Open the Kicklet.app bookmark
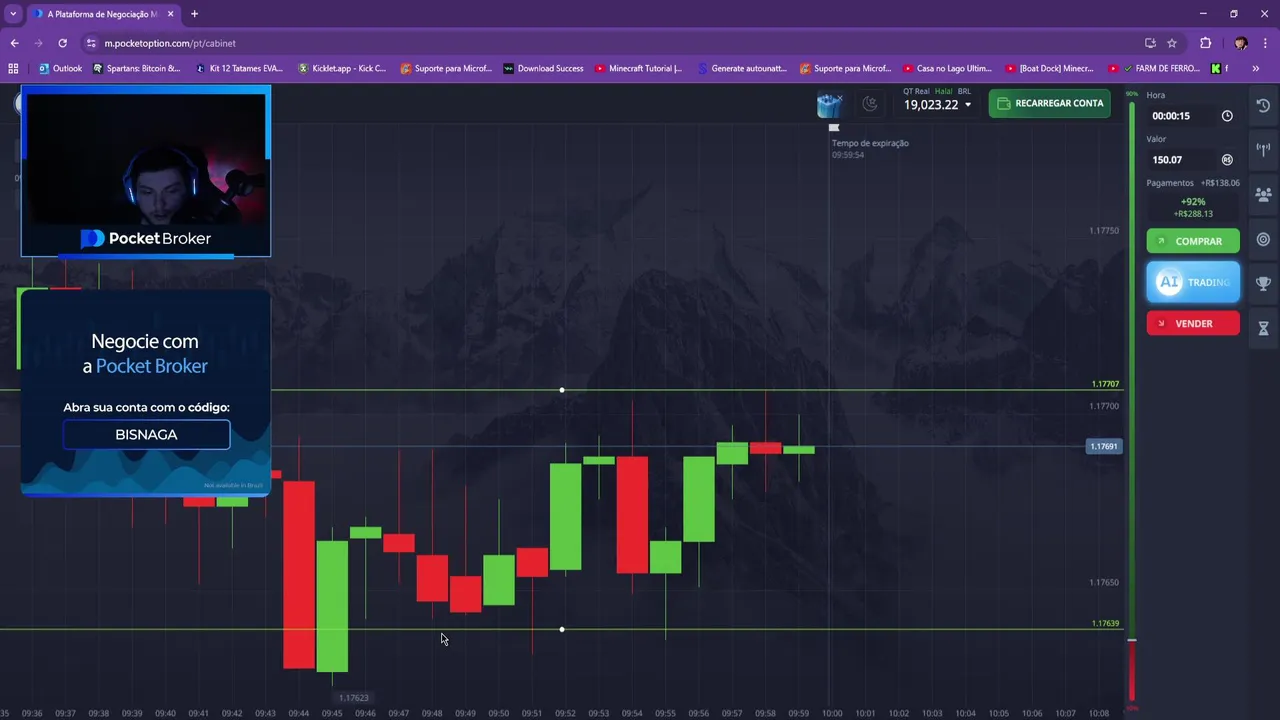 click(x=342, y=68)
